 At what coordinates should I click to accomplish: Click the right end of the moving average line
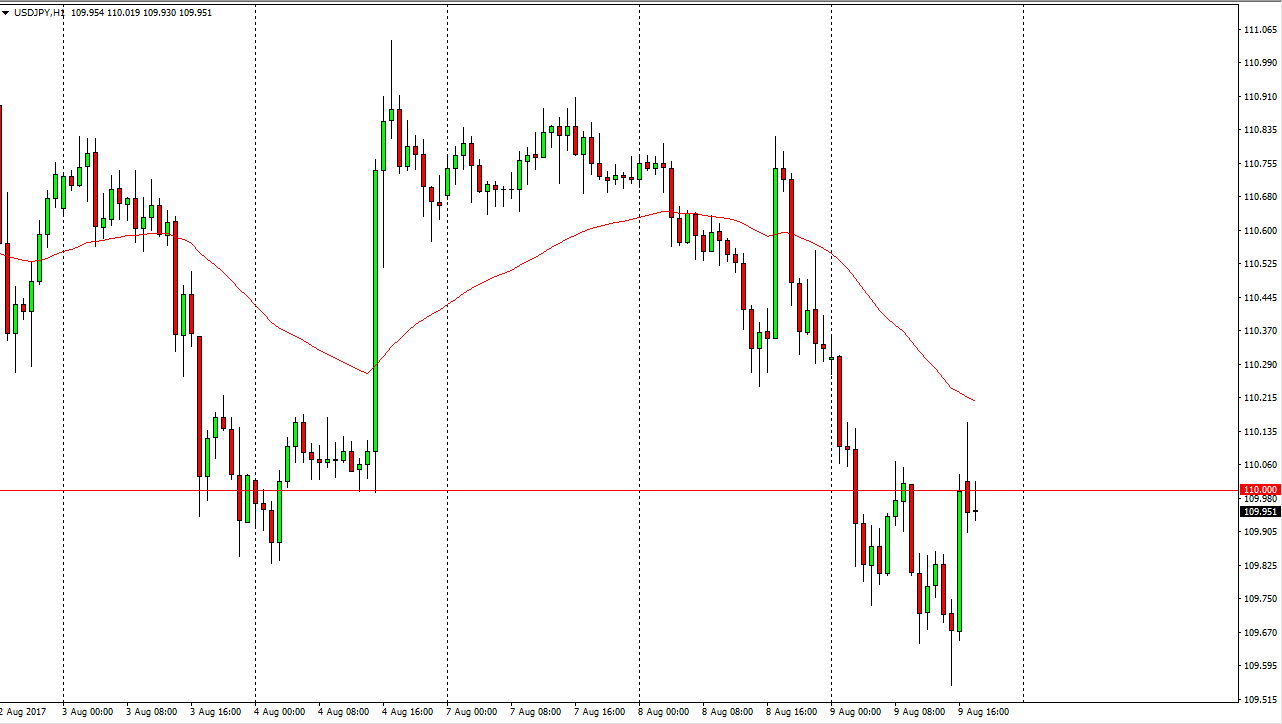tap(973, 401)
